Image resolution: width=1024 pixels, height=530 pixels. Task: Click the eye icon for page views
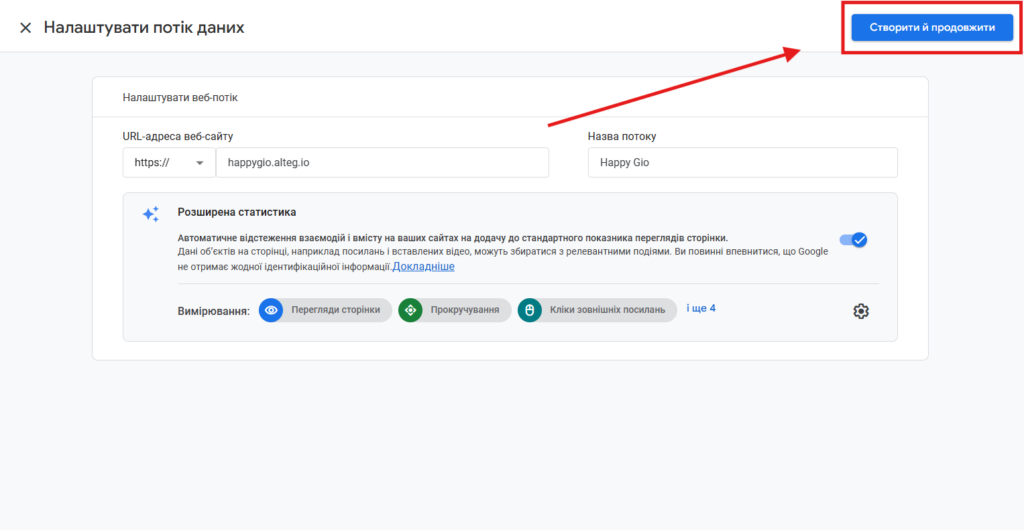[x=271, y=310]
